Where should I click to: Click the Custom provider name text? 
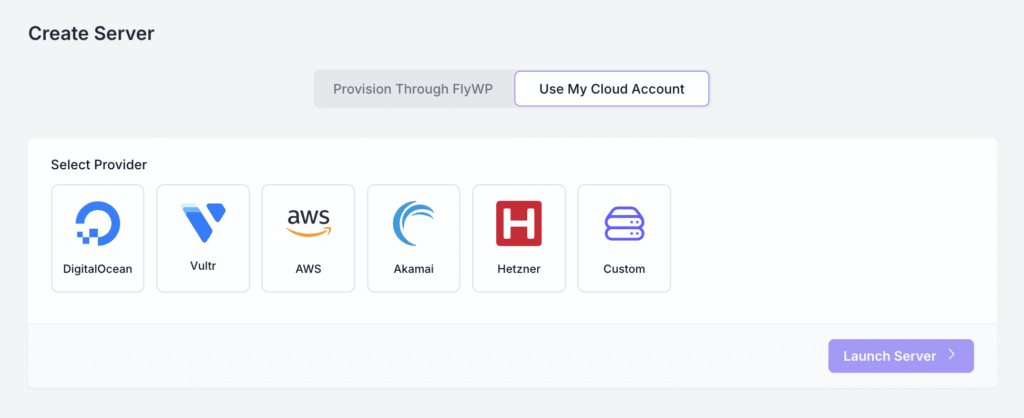point(624,269)
